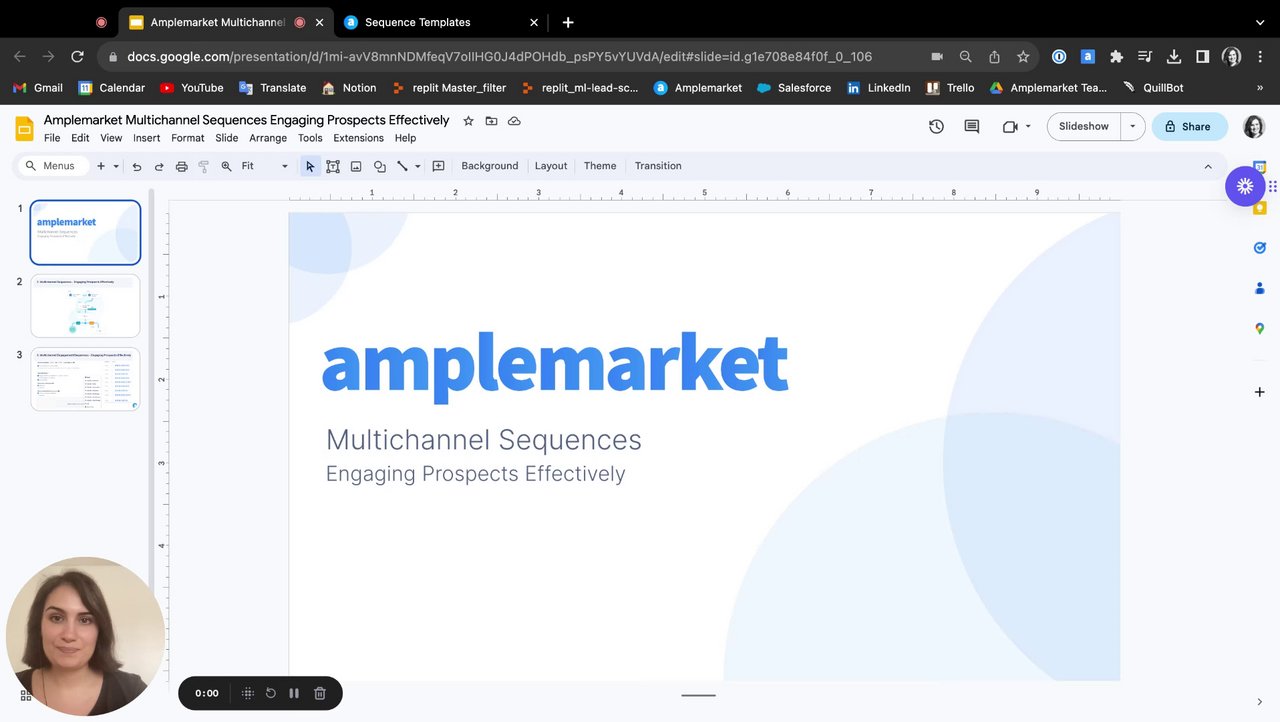Viewport: 1280px width, 722px height.
Task: Open the grid view icon below filmstrip
Action: tap(26, 695)
